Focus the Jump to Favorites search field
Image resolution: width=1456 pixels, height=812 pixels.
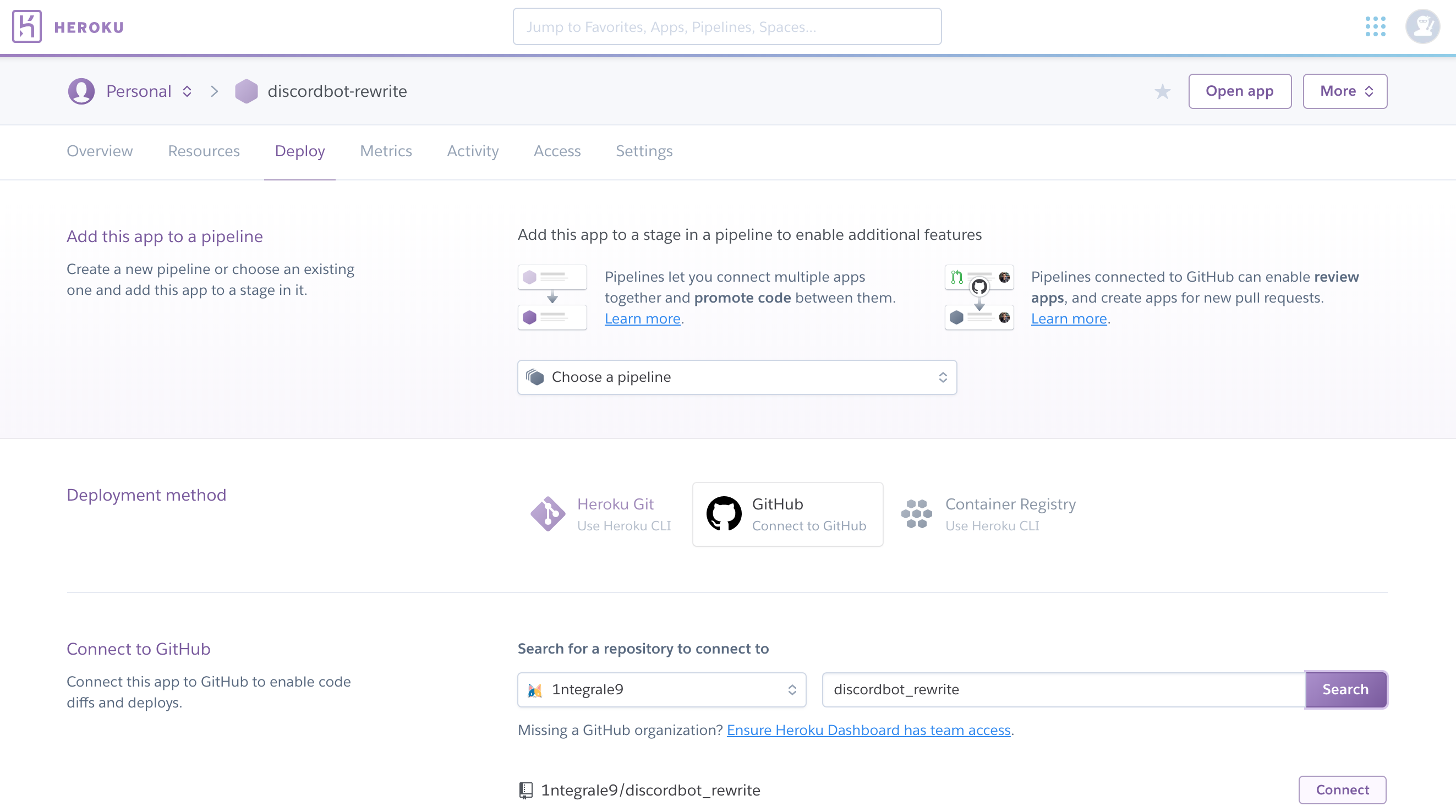tap(727, 26)
